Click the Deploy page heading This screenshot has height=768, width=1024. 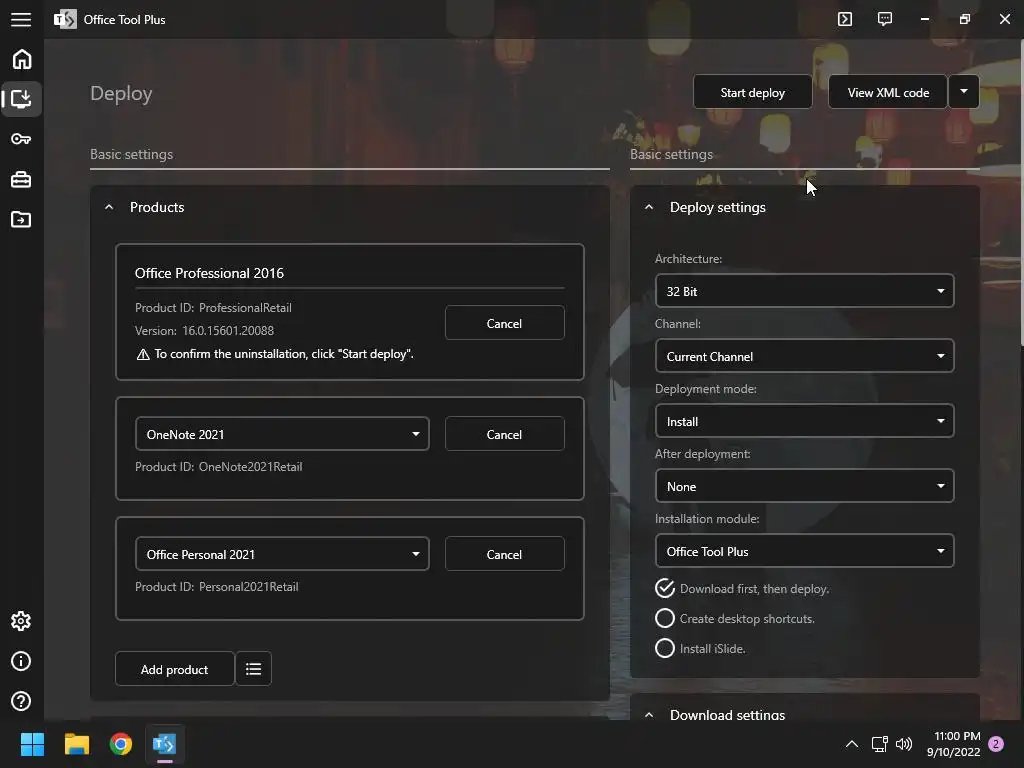pos(121,93)
